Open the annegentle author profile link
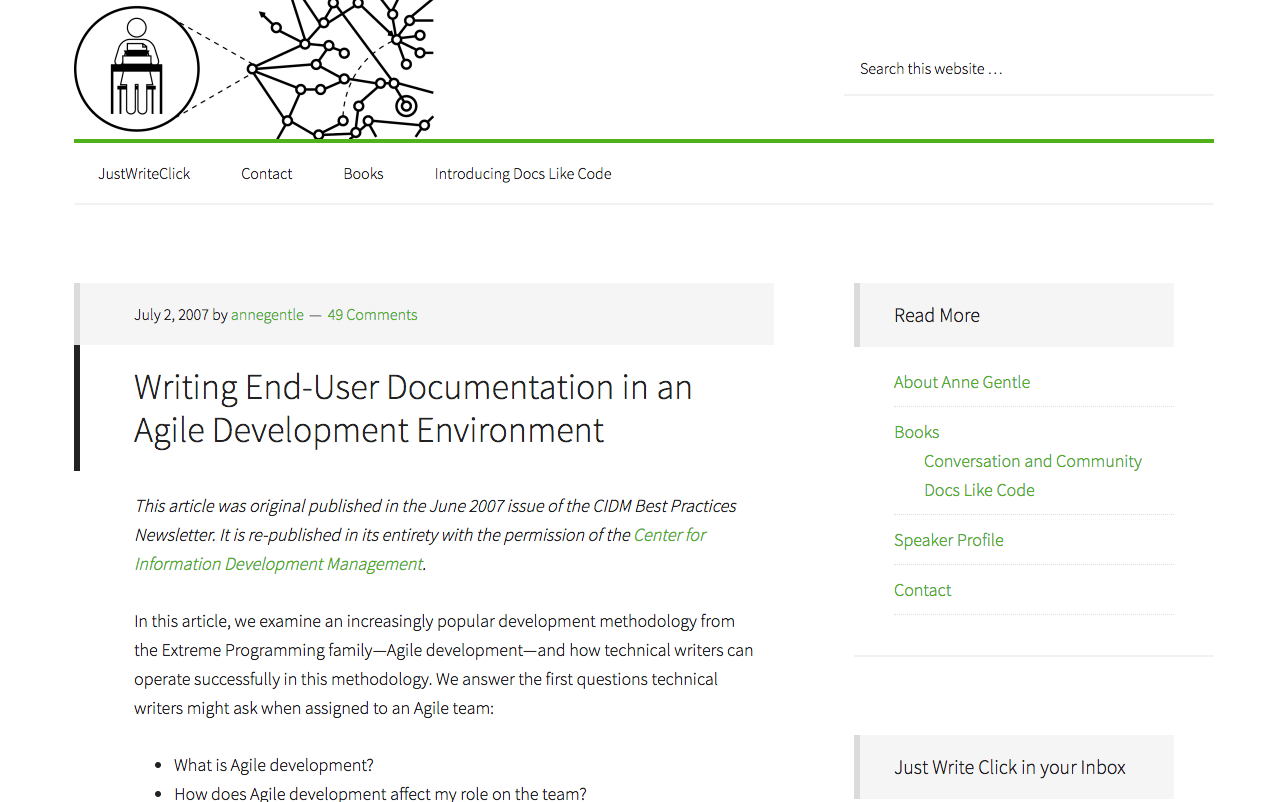The image size is (1280, 802). coord(267,314)
